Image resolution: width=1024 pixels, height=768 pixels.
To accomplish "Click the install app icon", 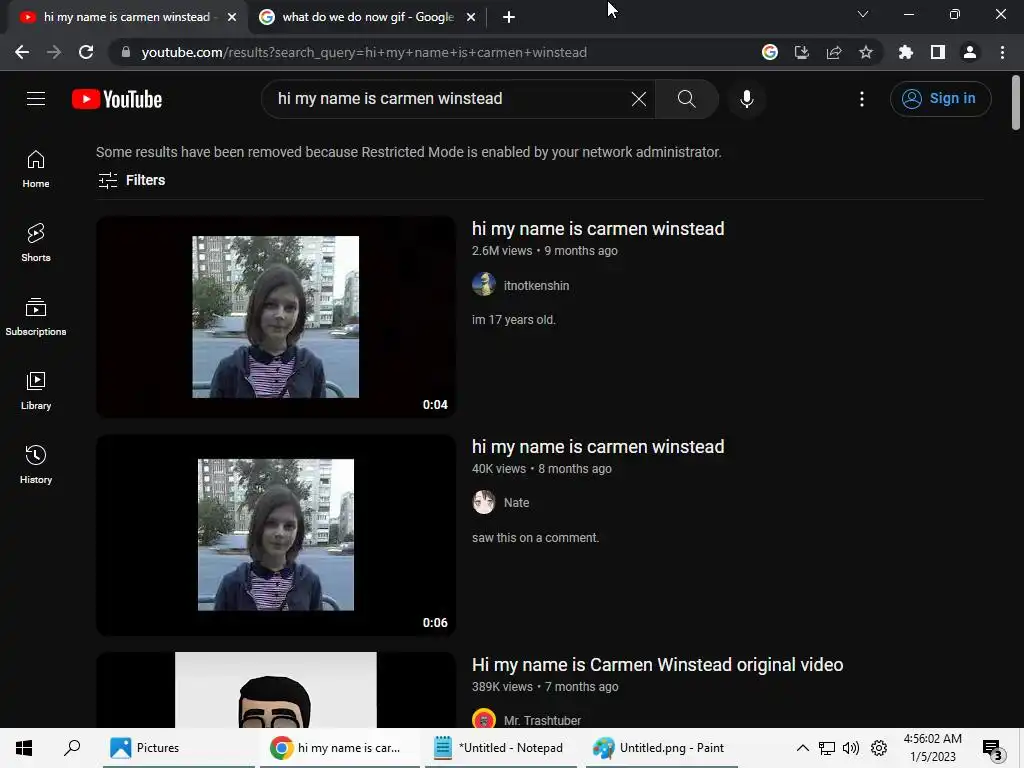I will [802, 52].
